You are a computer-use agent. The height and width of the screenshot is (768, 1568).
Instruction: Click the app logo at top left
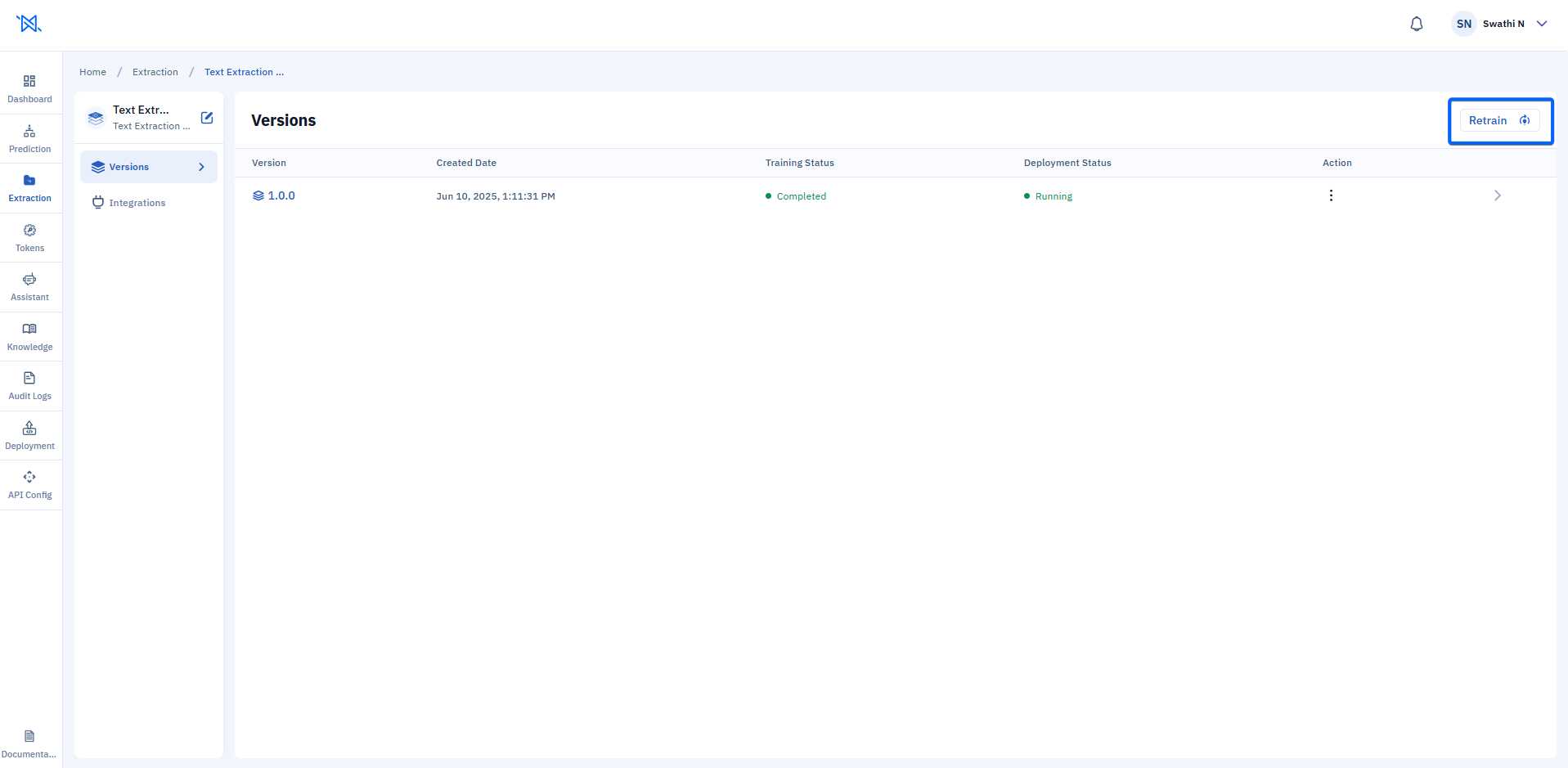[29, 24]
